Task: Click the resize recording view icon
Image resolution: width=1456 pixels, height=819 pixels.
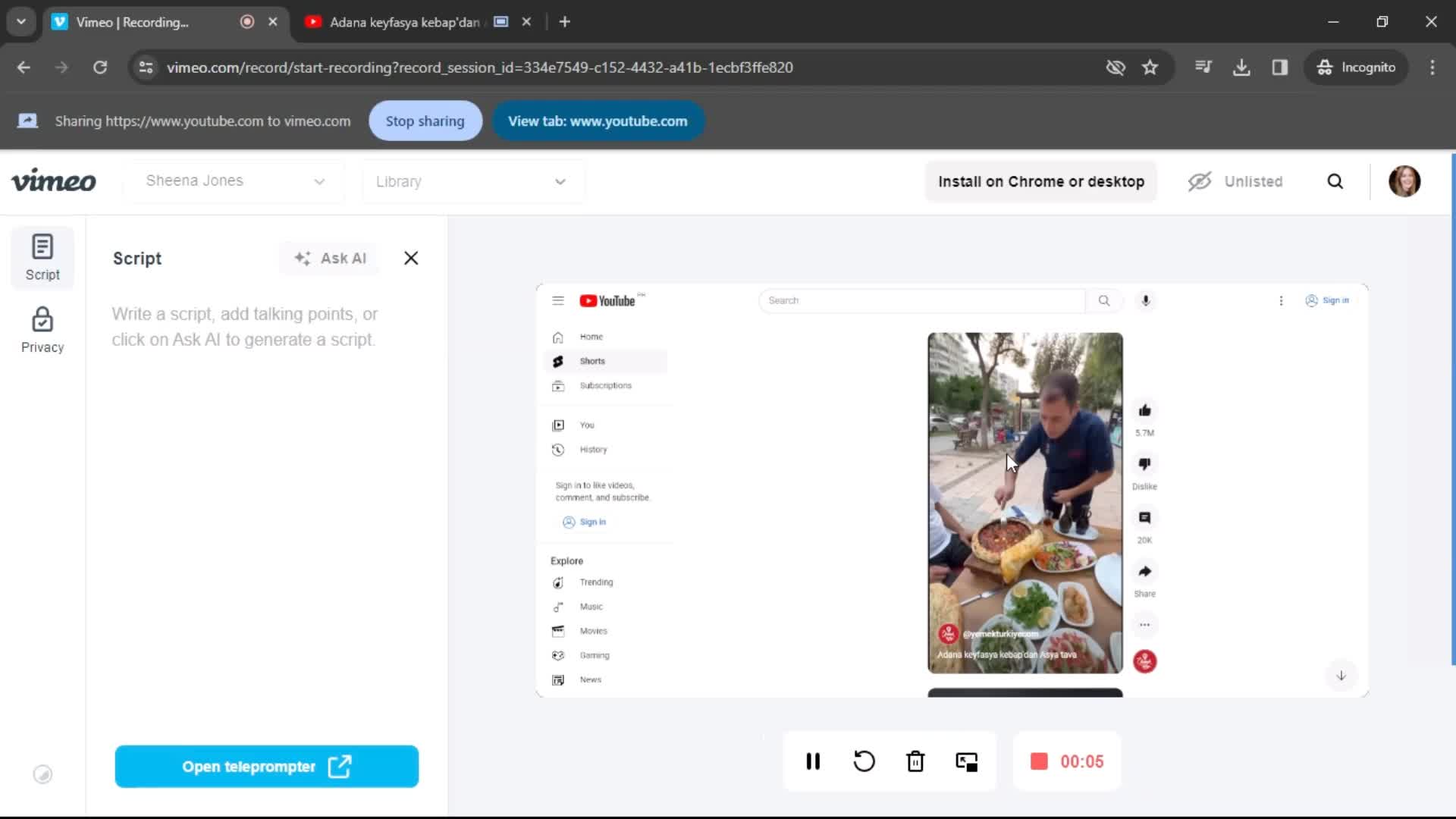Action: [x=966, y=761]
